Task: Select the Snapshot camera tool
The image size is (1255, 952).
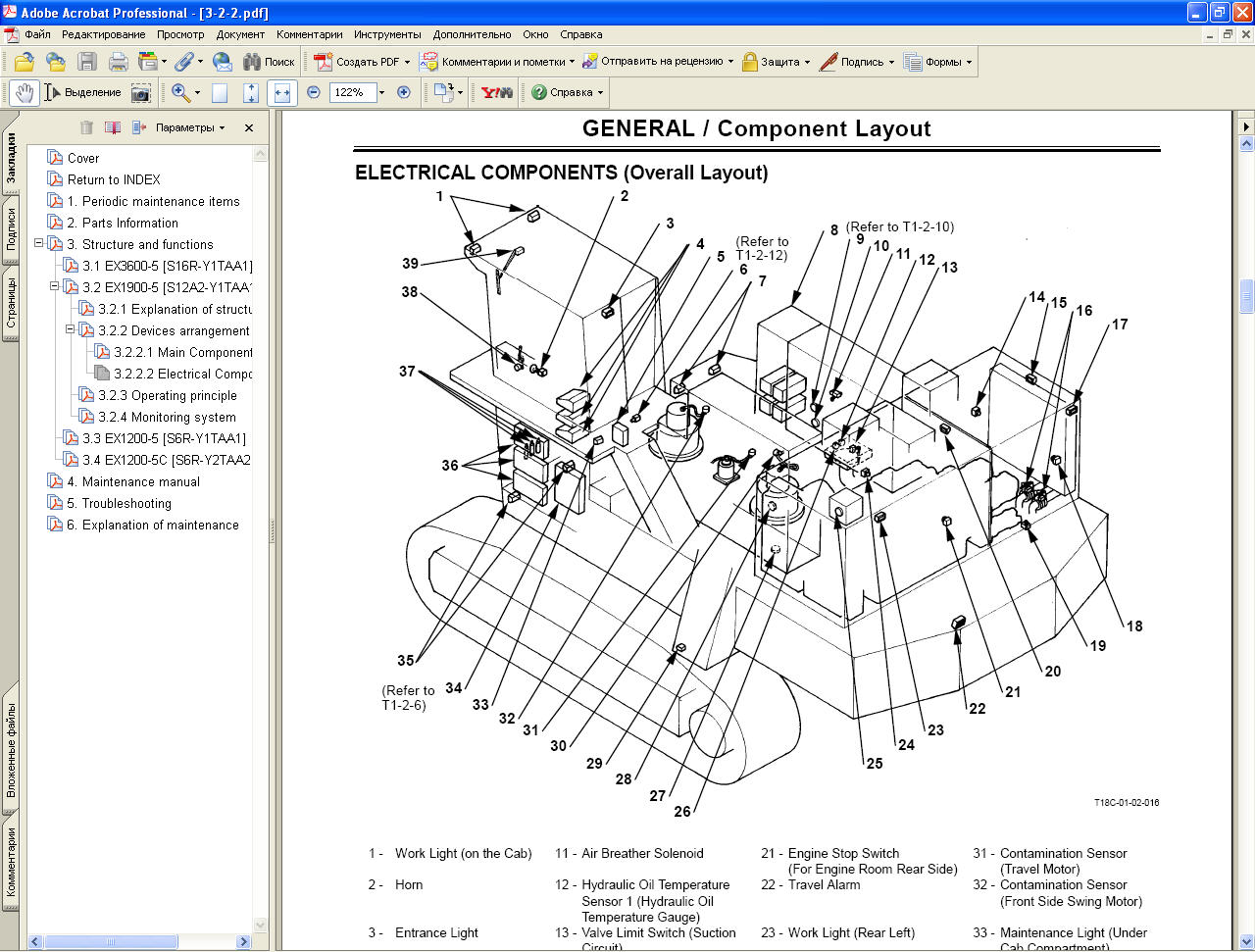Action: (141, 92)
